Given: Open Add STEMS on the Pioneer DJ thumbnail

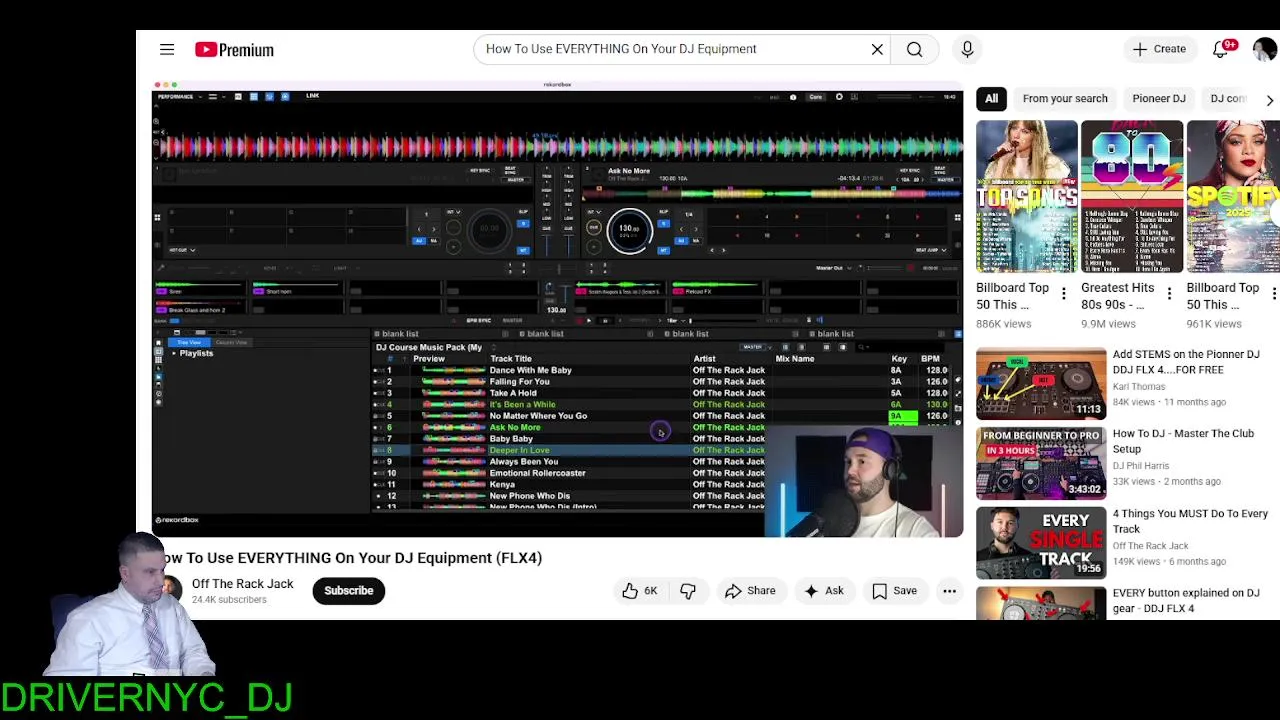Looking at the screenshot, I should click(x=1041, y=382).
